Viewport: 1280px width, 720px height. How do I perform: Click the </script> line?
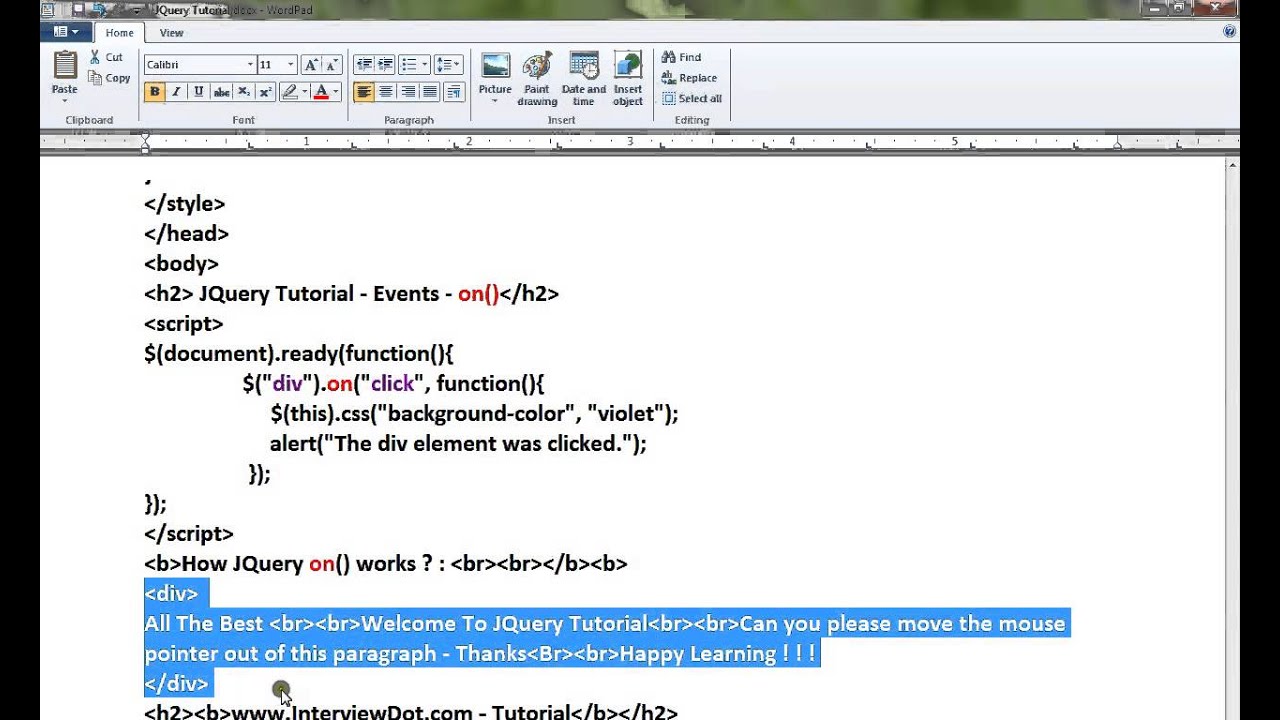click(188, 533)
